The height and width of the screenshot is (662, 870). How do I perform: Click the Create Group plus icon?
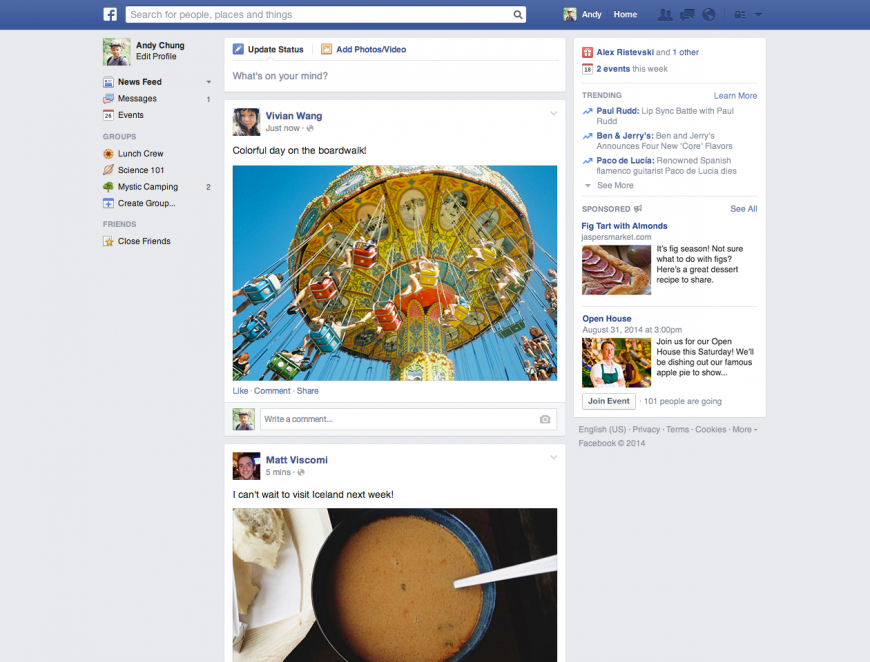coord(108,204)
